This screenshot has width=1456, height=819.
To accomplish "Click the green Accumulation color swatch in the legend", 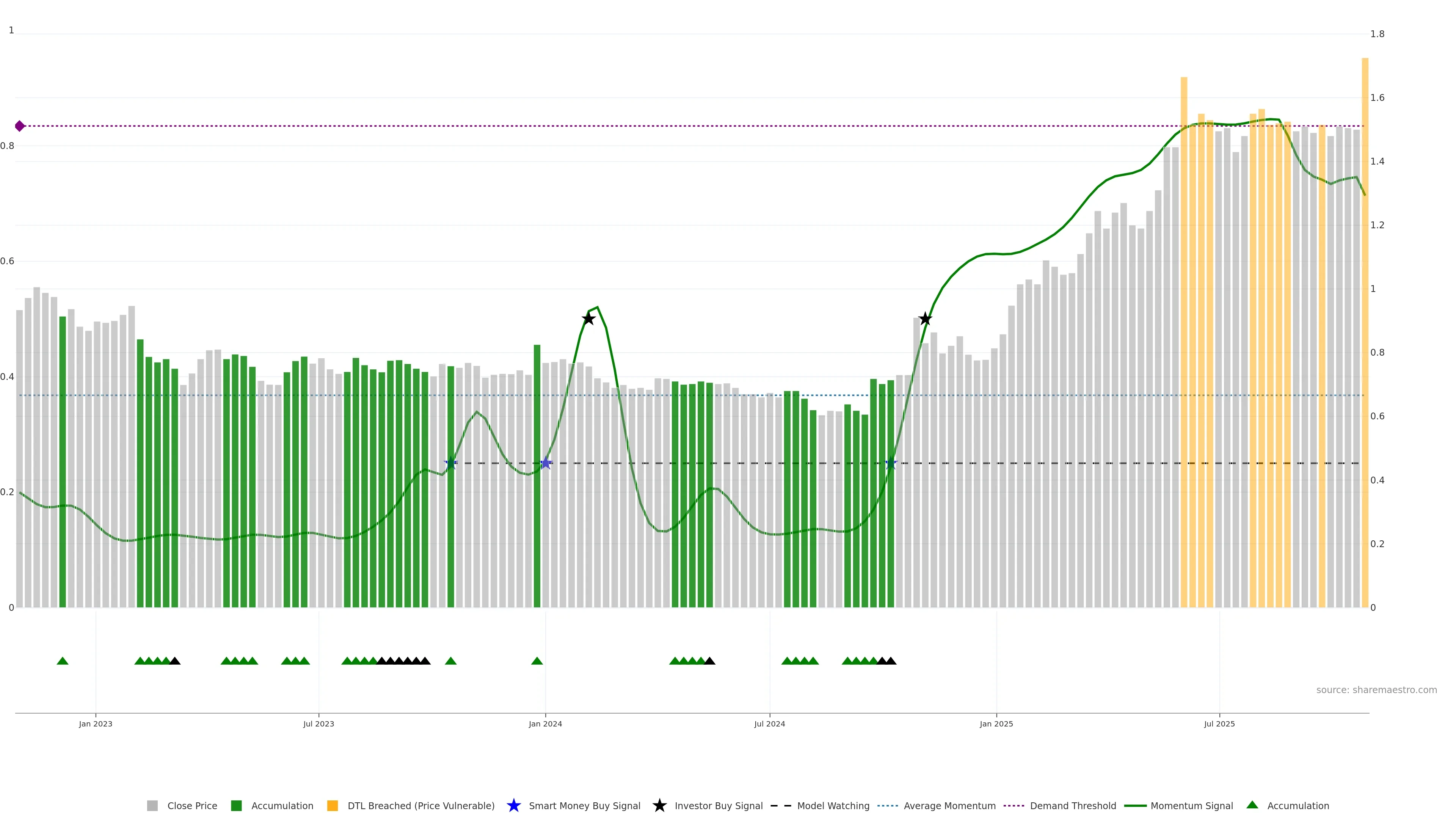I will (236, 805).
